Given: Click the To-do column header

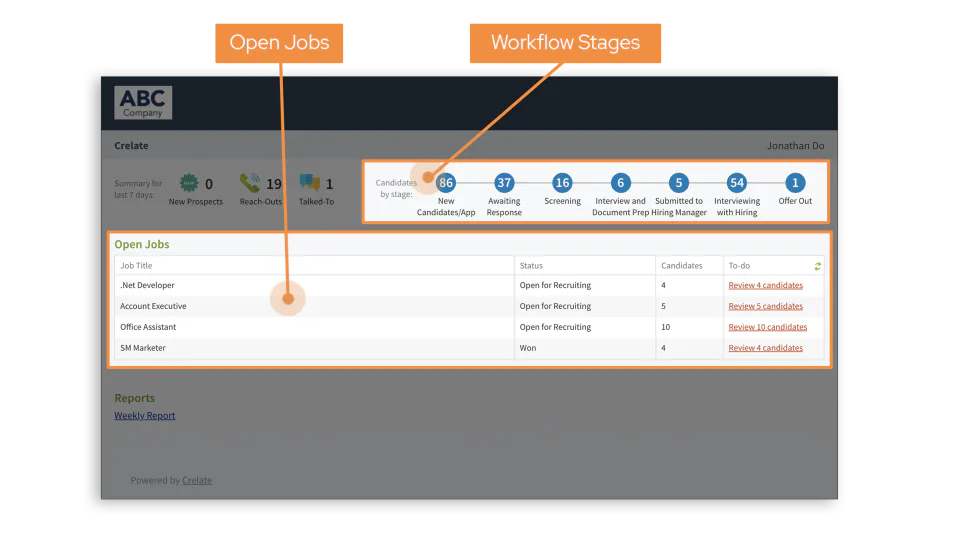Looking at the screenshot, I should point(739,266).
